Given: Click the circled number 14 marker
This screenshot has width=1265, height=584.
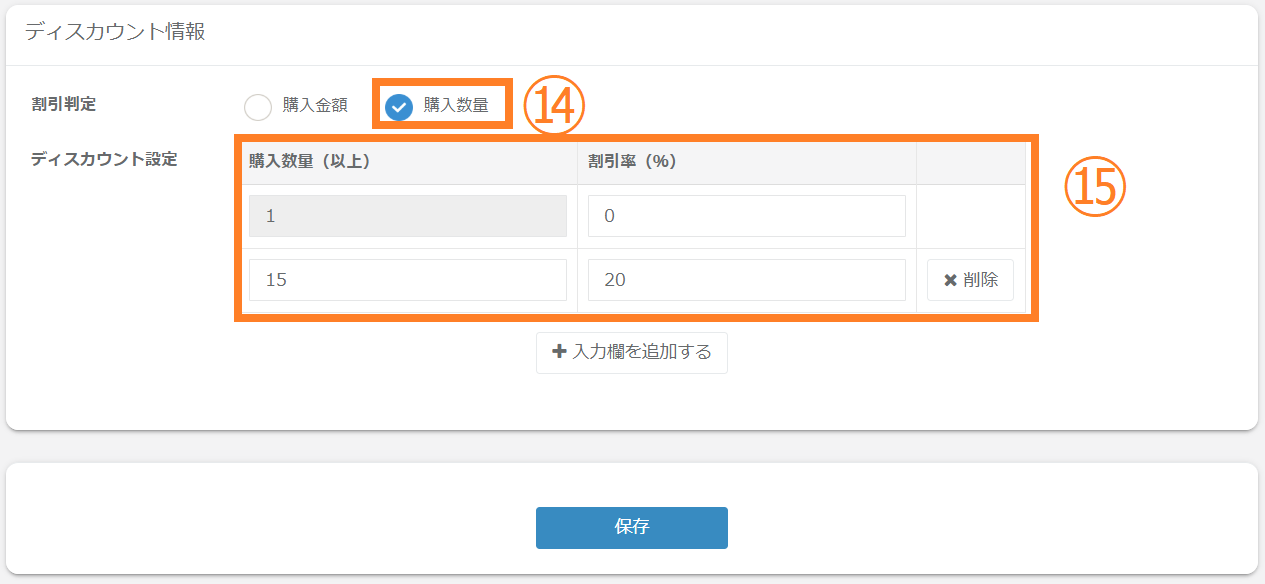Looking at the screenshot, I should coord(553,106).
